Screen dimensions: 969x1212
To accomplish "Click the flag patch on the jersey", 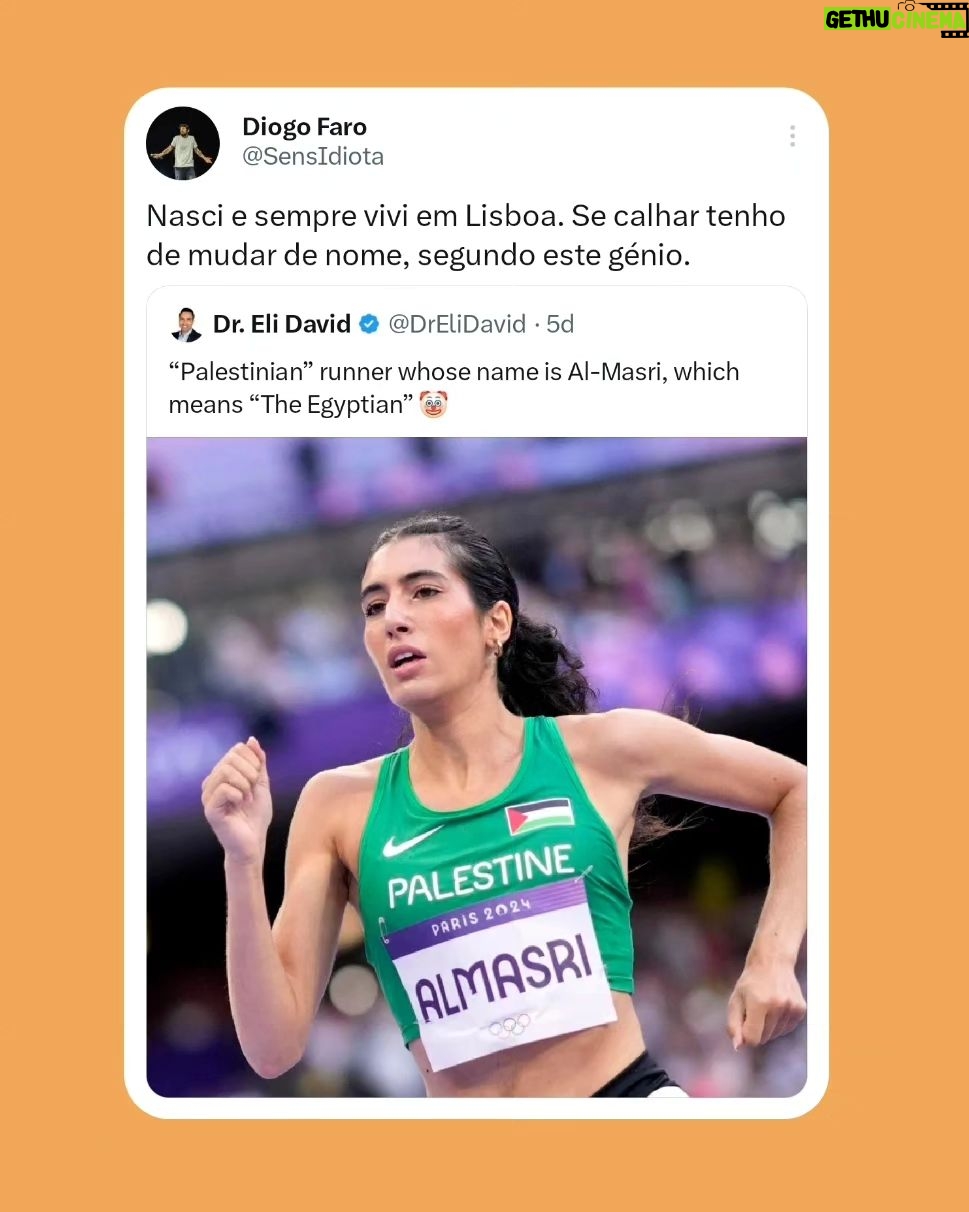I will (x=539, y=816).
